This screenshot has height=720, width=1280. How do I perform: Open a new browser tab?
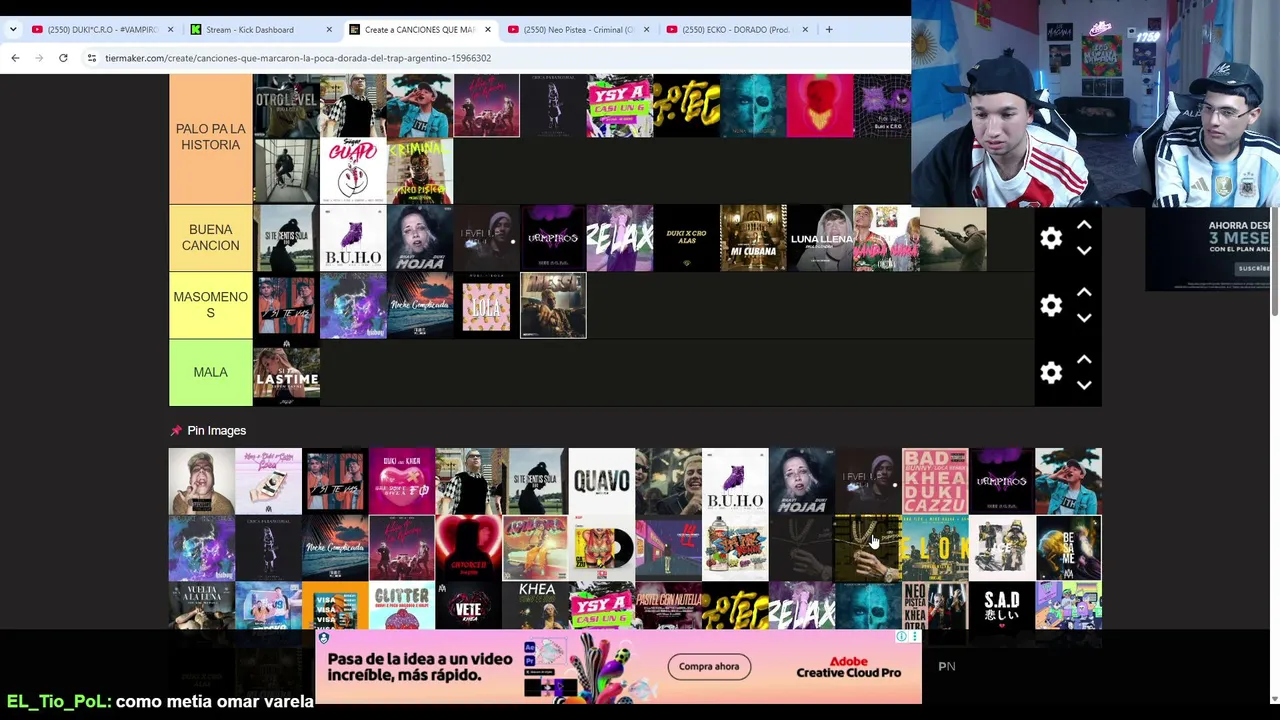(829, 29)
